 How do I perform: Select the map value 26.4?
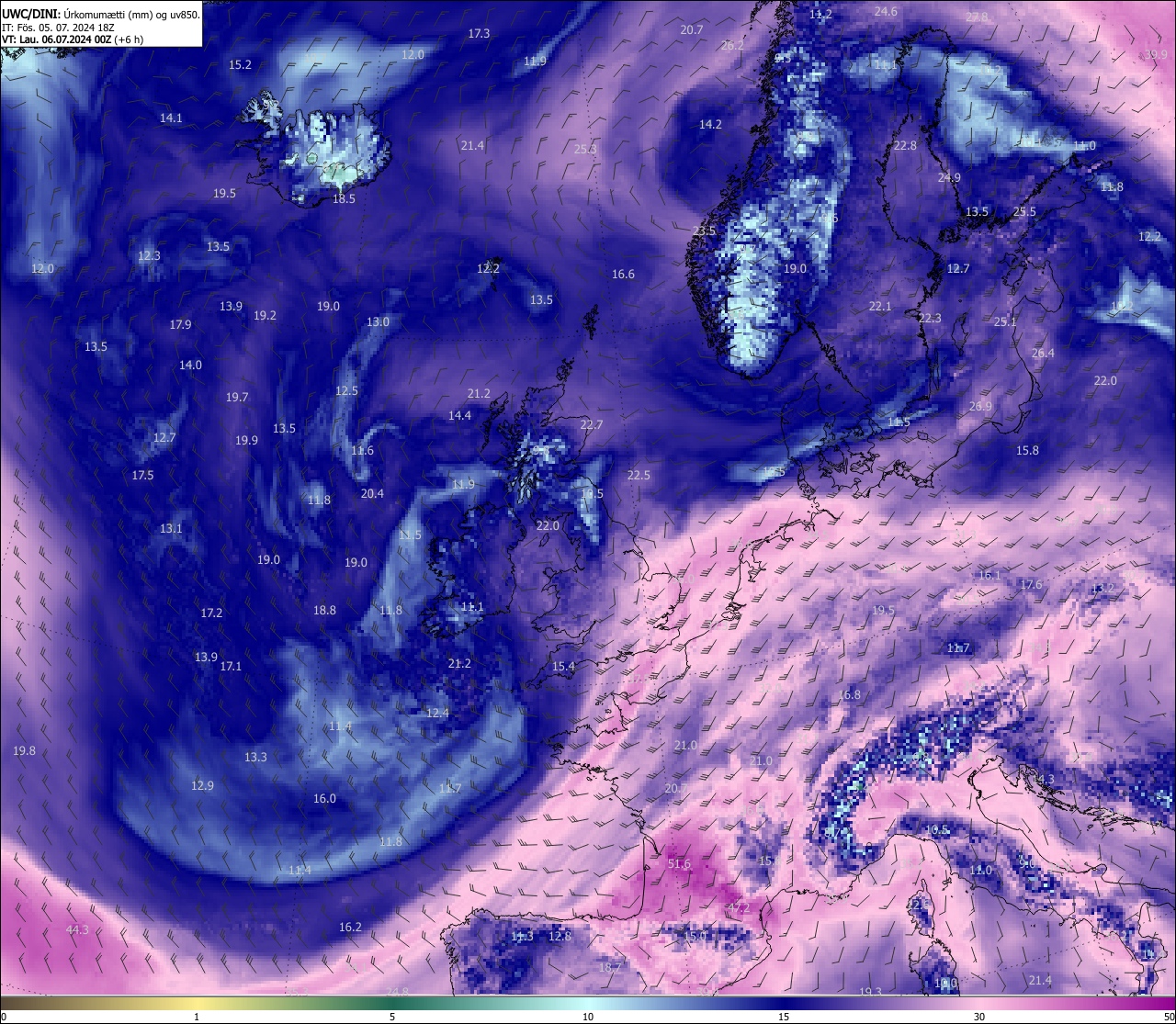pos(1043,354)
